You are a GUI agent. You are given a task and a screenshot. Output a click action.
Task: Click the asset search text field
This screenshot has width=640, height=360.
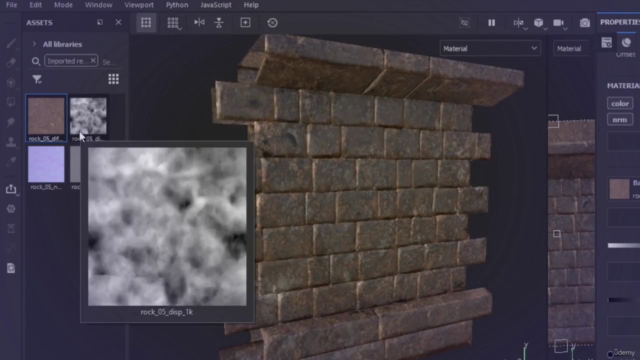tap(109, 62)
